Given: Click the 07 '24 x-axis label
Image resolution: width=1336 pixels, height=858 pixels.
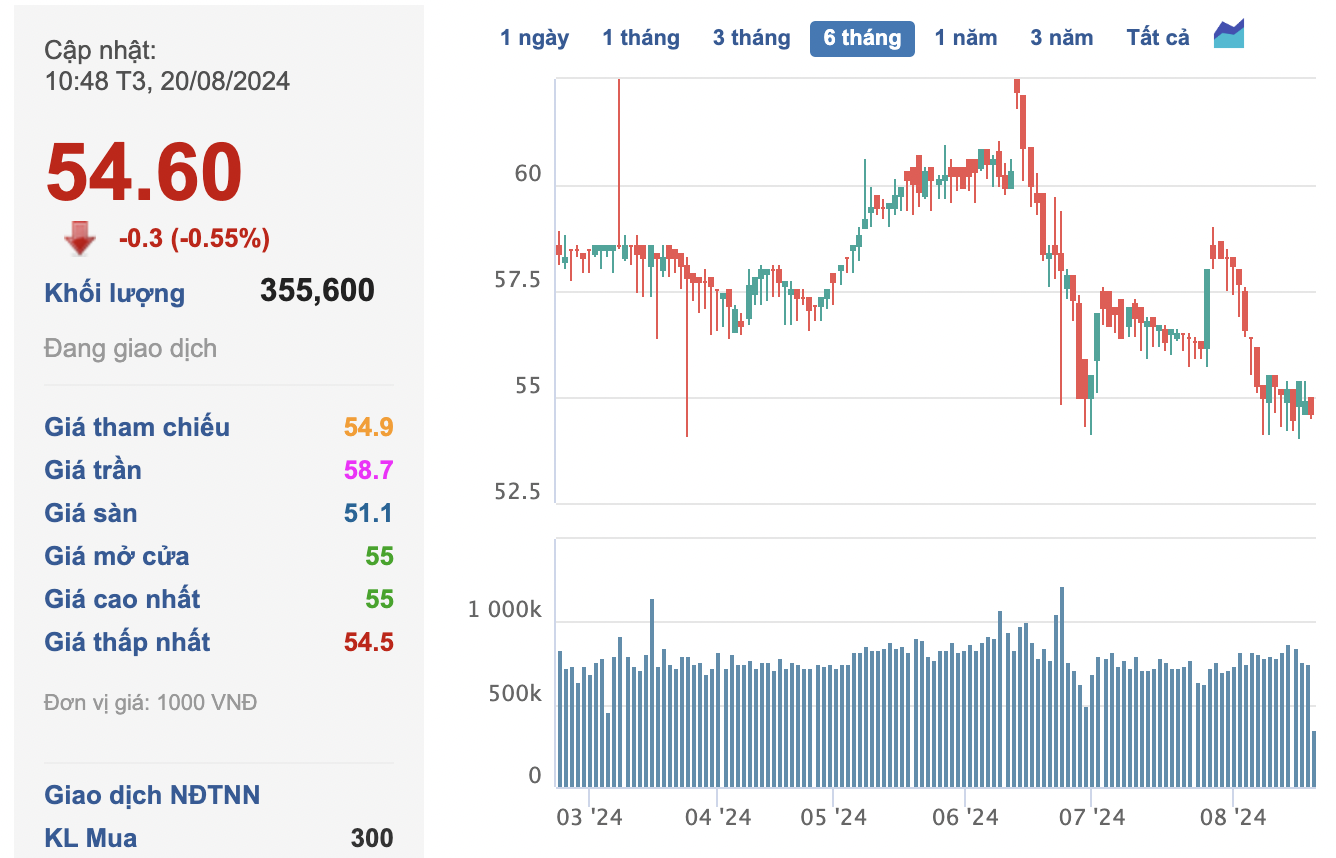Looking at the screenshot, I should pos(1092,817).
